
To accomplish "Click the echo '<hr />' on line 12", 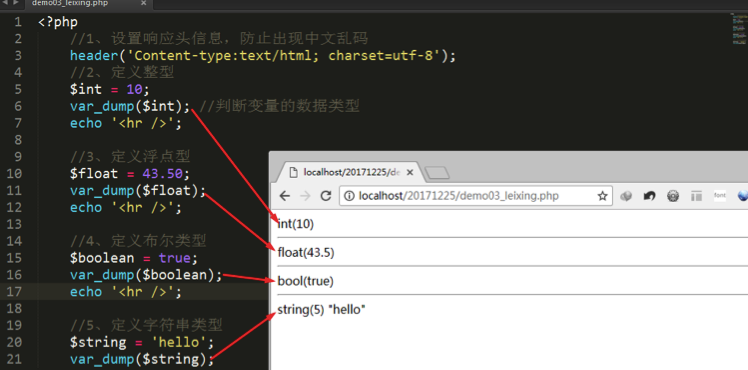I will click(x=126, y=207).
